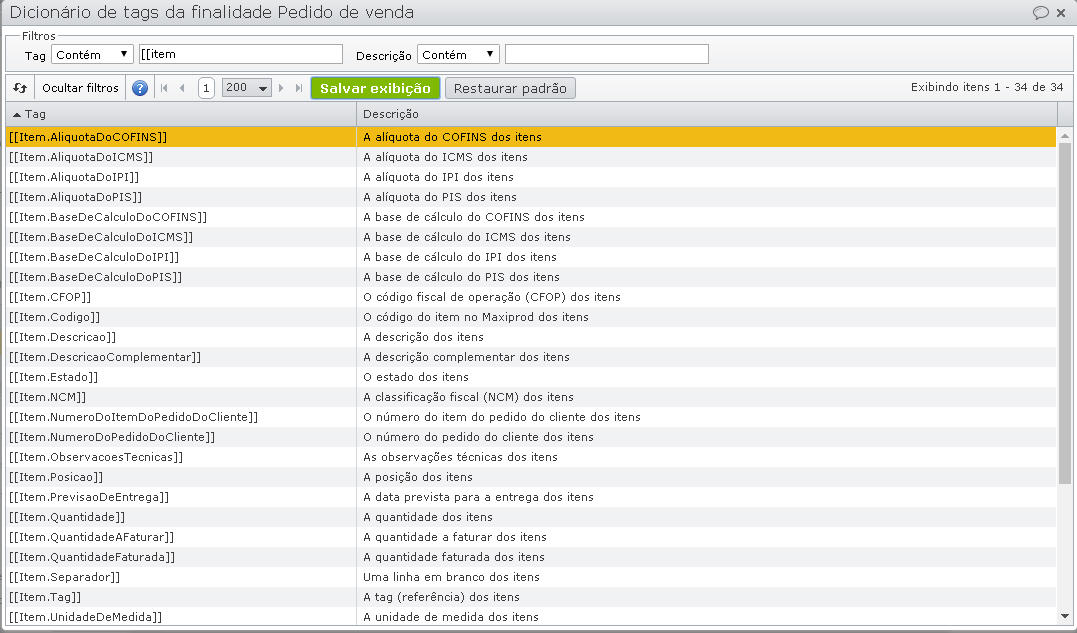Image resolution: width=1077 pixels, height=633 pixels.
Task: Click description 'A data prevista para a entrega dos itens'
Action: pyautogui.click(x=478, y=496)
